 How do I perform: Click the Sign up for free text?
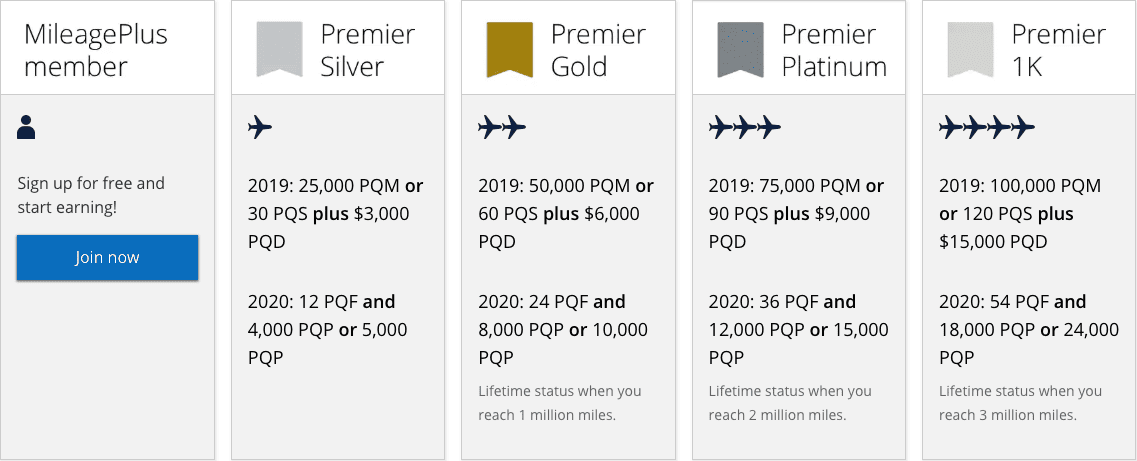[x=91, y=195]
